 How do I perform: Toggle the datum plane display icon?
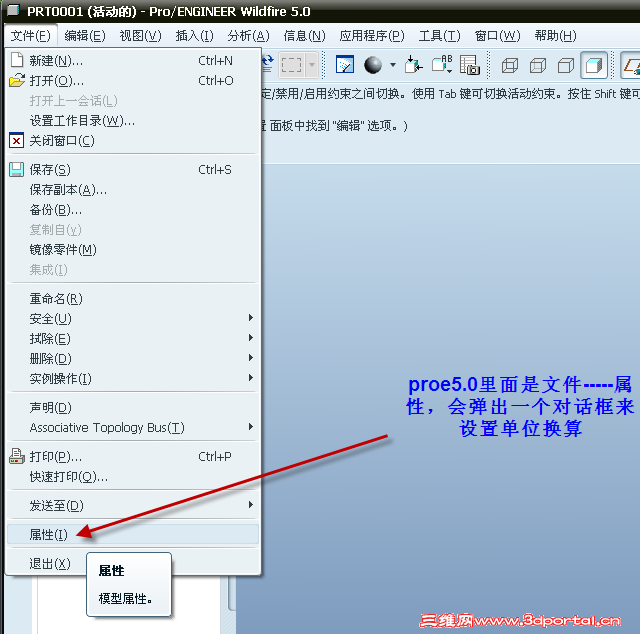[631, 65]
